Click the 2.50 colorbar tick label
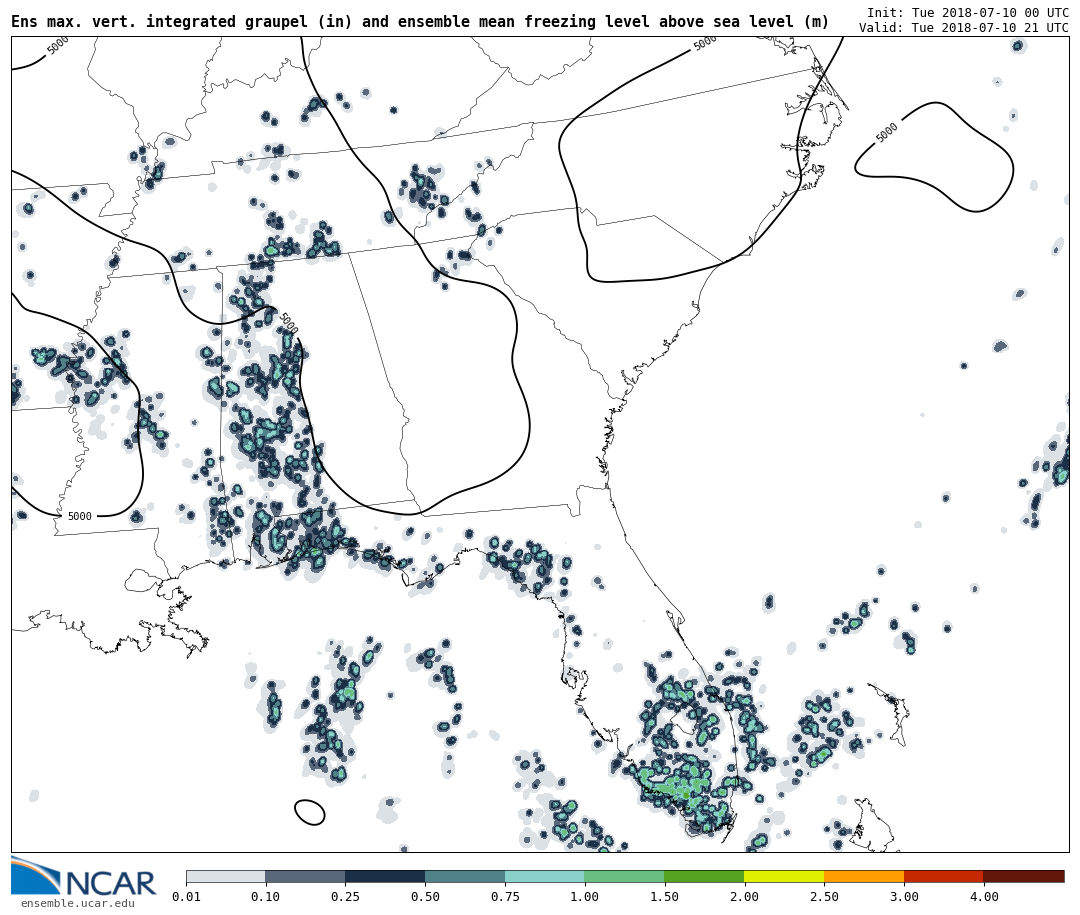This screenshot has width=1080, height=915. (824, 897)
